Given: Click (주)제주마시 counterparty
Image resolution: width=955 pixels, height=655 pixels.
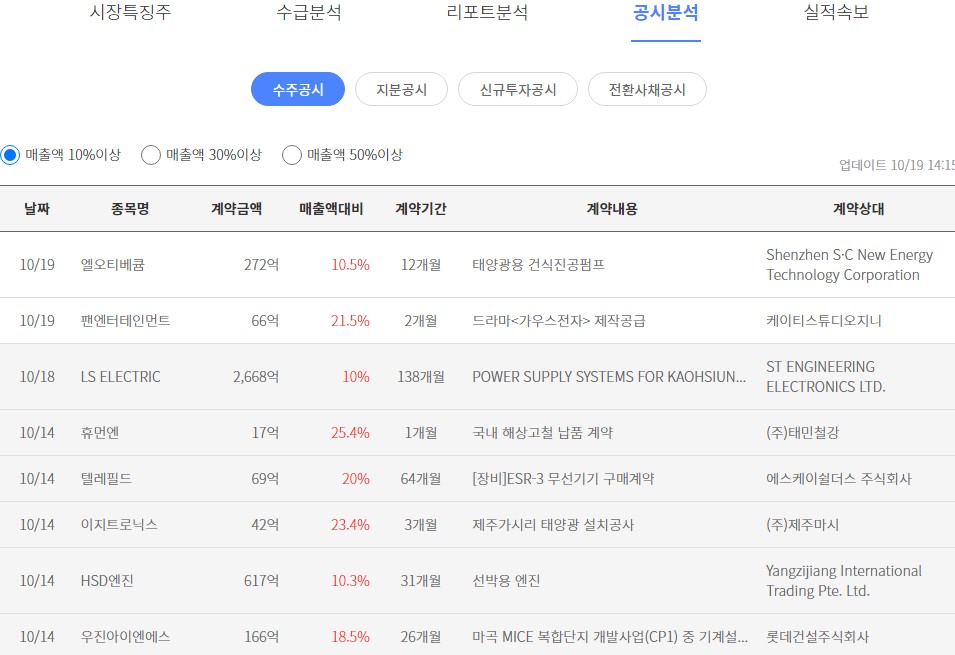Looking at the screenshot, I should tap(803, 525).
